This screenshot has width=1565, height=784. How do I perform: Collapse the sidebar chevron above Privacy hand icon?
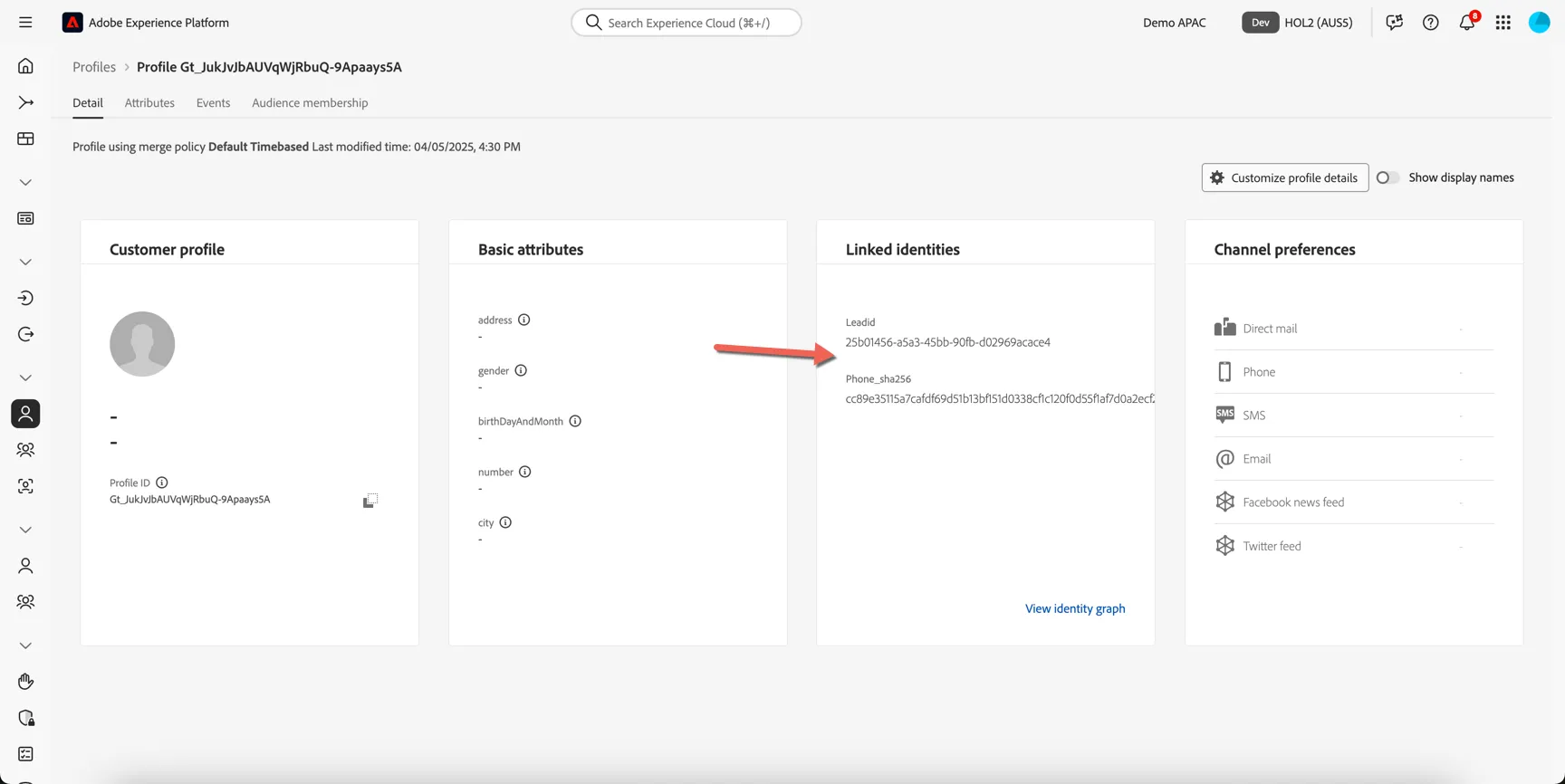(x=25, y=645)
